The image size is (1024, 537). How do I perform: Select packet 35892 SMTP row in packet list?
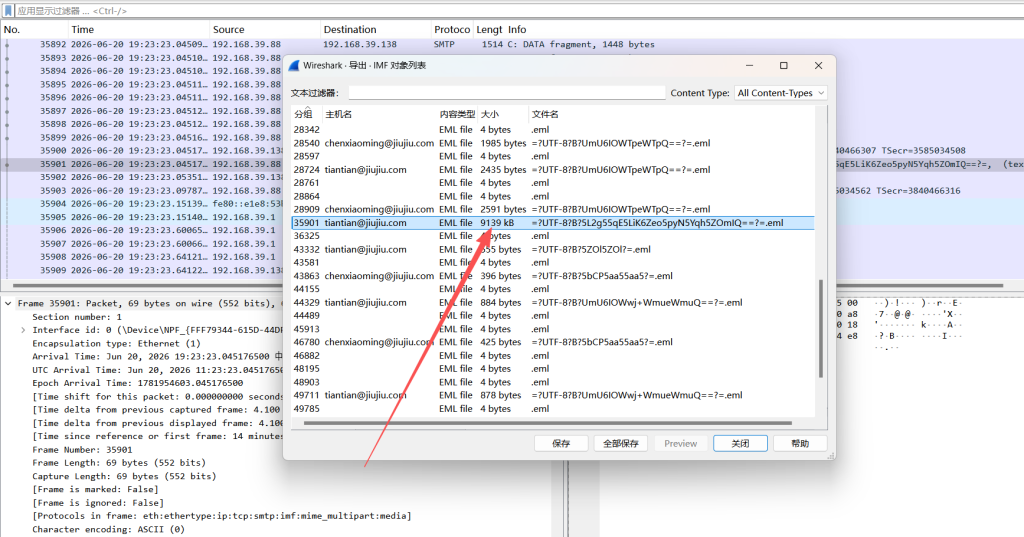pyautogui.click(x=512, y=44)
